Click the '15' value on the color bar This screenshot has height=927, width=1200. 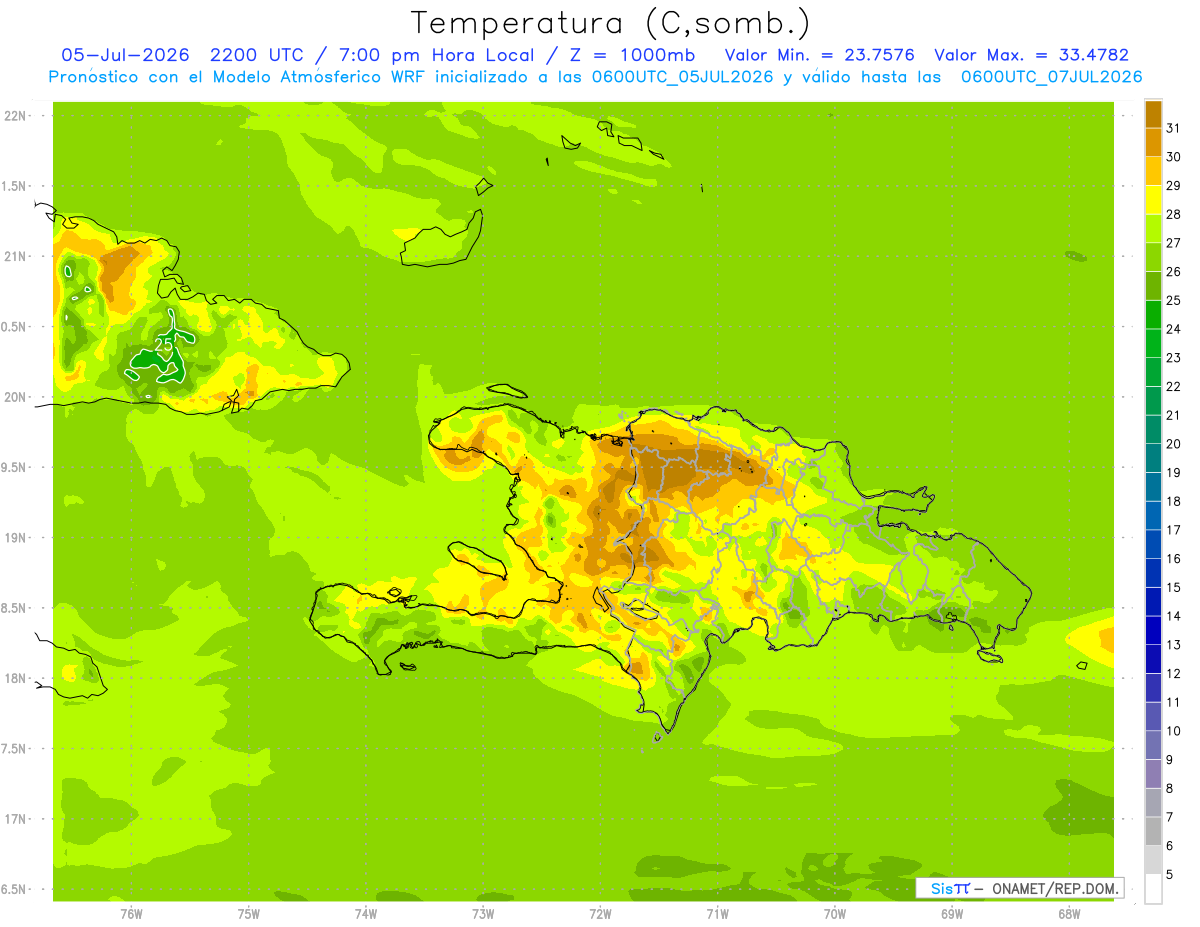1173,587
